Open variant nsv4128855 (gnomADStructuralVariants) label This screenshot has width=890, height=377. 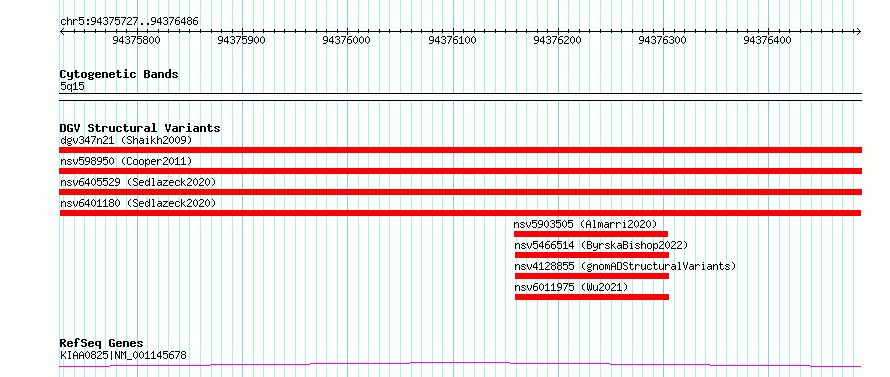pos(625,266)
